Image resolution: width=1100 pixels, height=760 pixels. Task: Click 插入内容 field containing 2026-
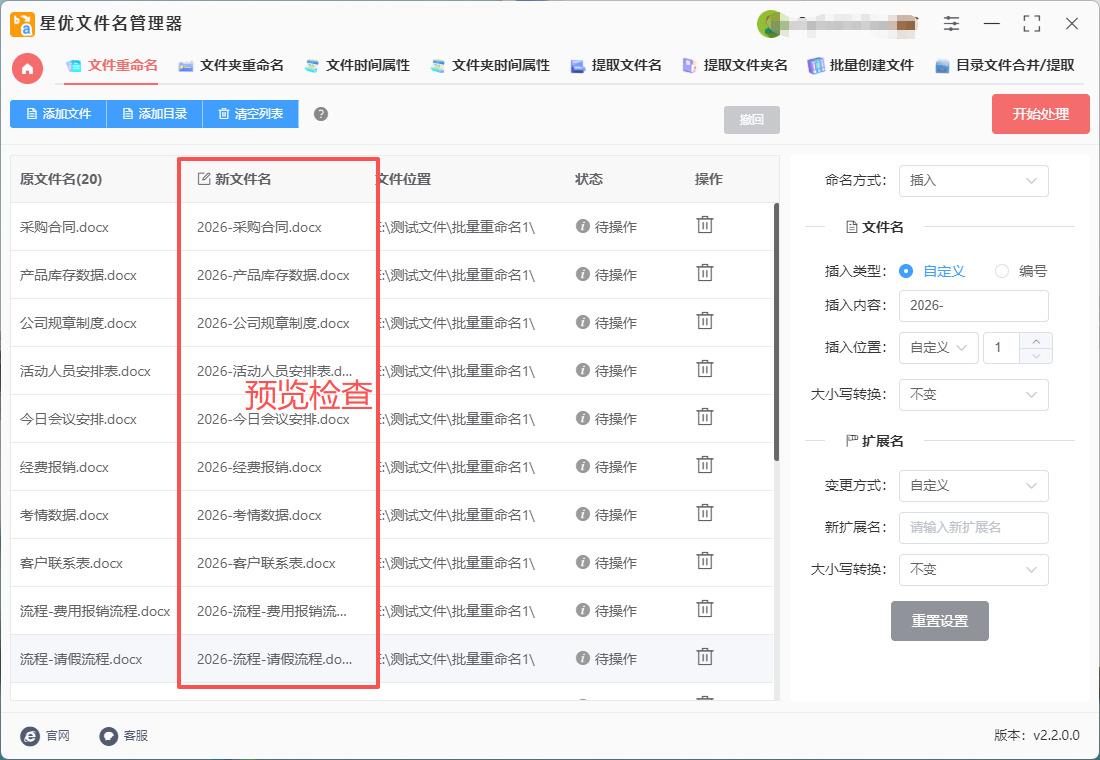[x=974, y=305]
